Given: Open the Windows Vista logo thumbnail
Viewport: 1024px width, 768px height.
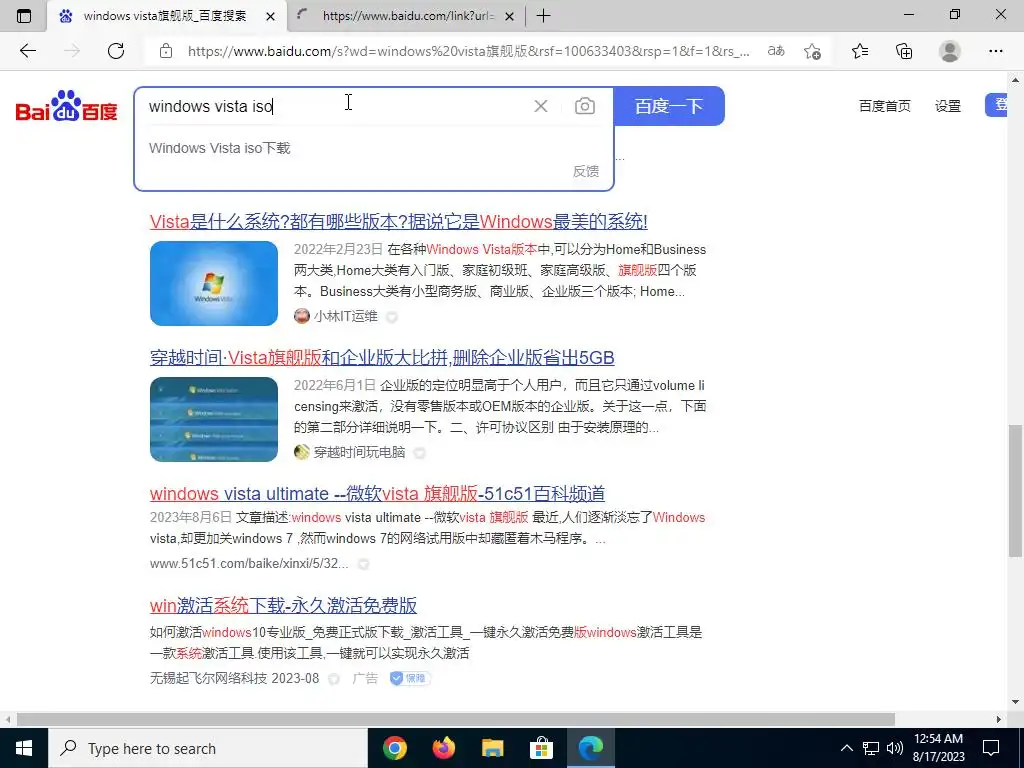Looking at the screenshot, I should [214, 283].
